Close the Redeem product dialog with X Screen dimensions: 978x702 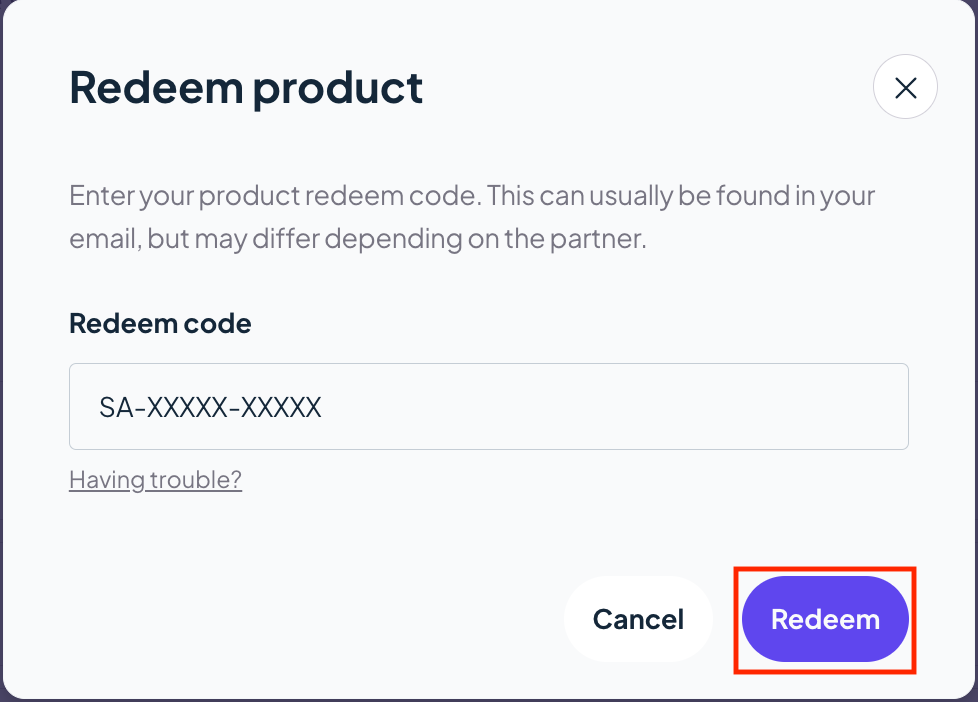pyautogui.click(x=905, y=87)
